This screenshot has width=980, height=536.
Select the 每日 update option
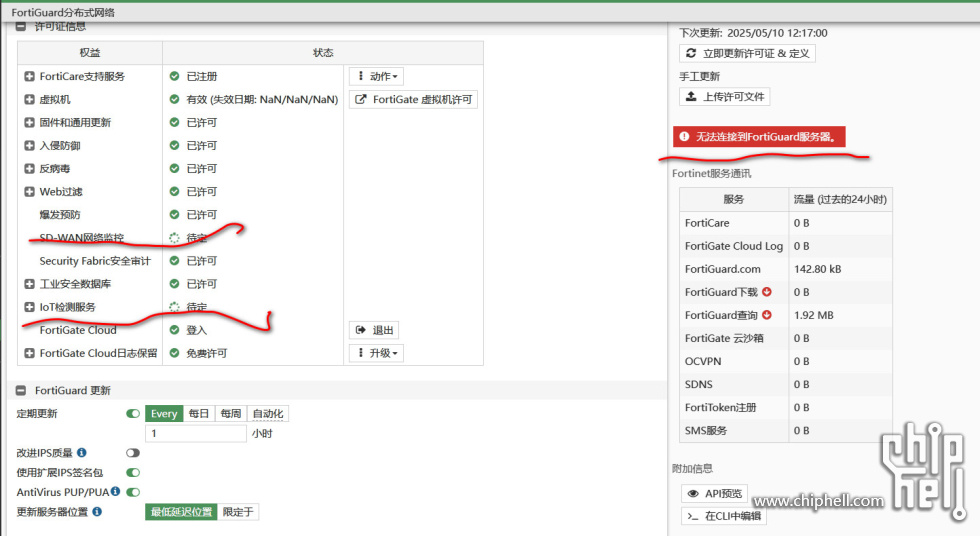pos(199,414)
